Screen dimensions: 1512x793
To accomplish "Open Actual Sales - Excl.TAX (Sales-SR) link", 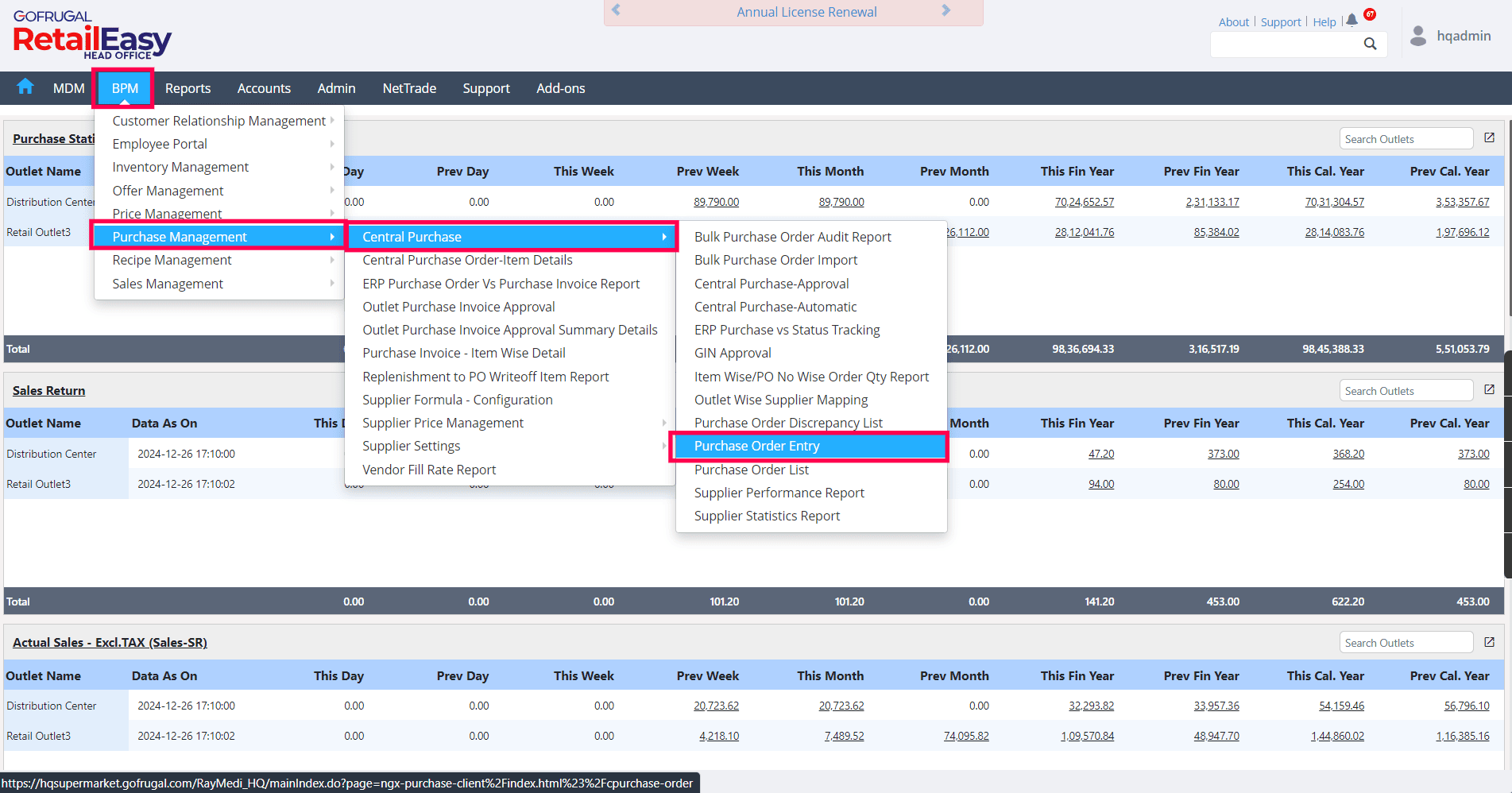I will (110, 642).
